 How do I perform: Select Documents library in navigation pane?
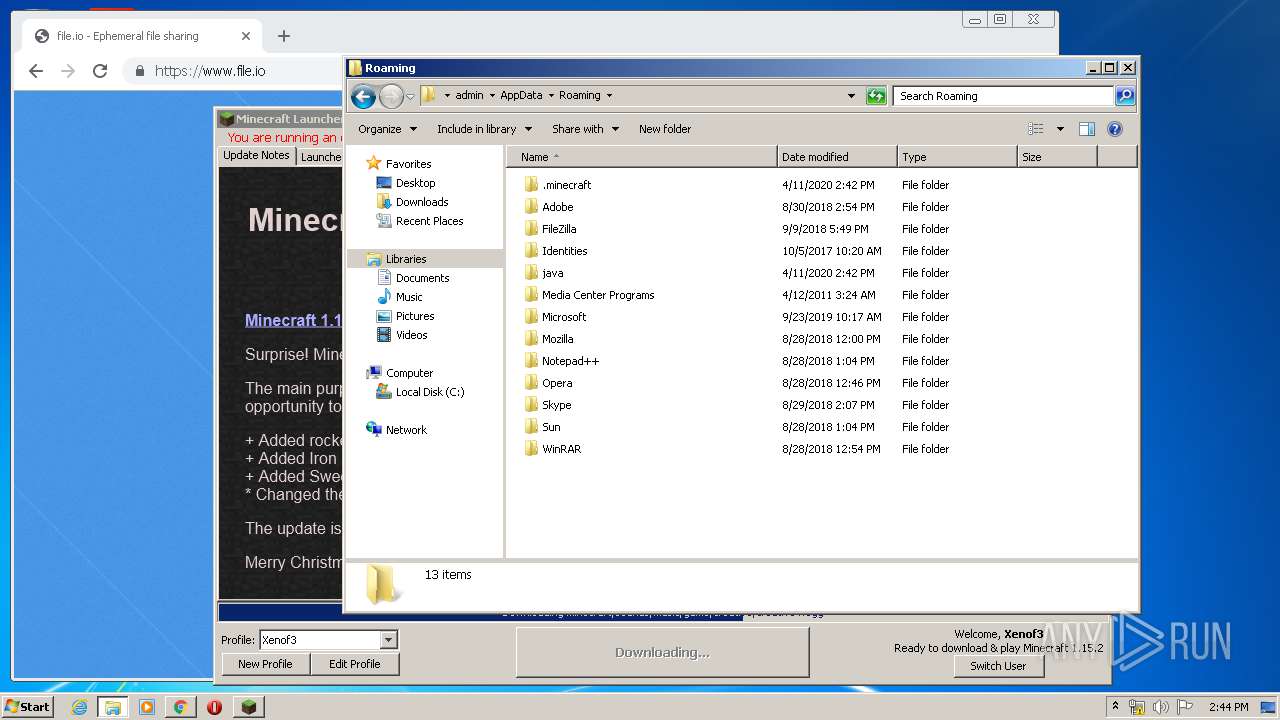pyautogui.click(x=422, y=278)
